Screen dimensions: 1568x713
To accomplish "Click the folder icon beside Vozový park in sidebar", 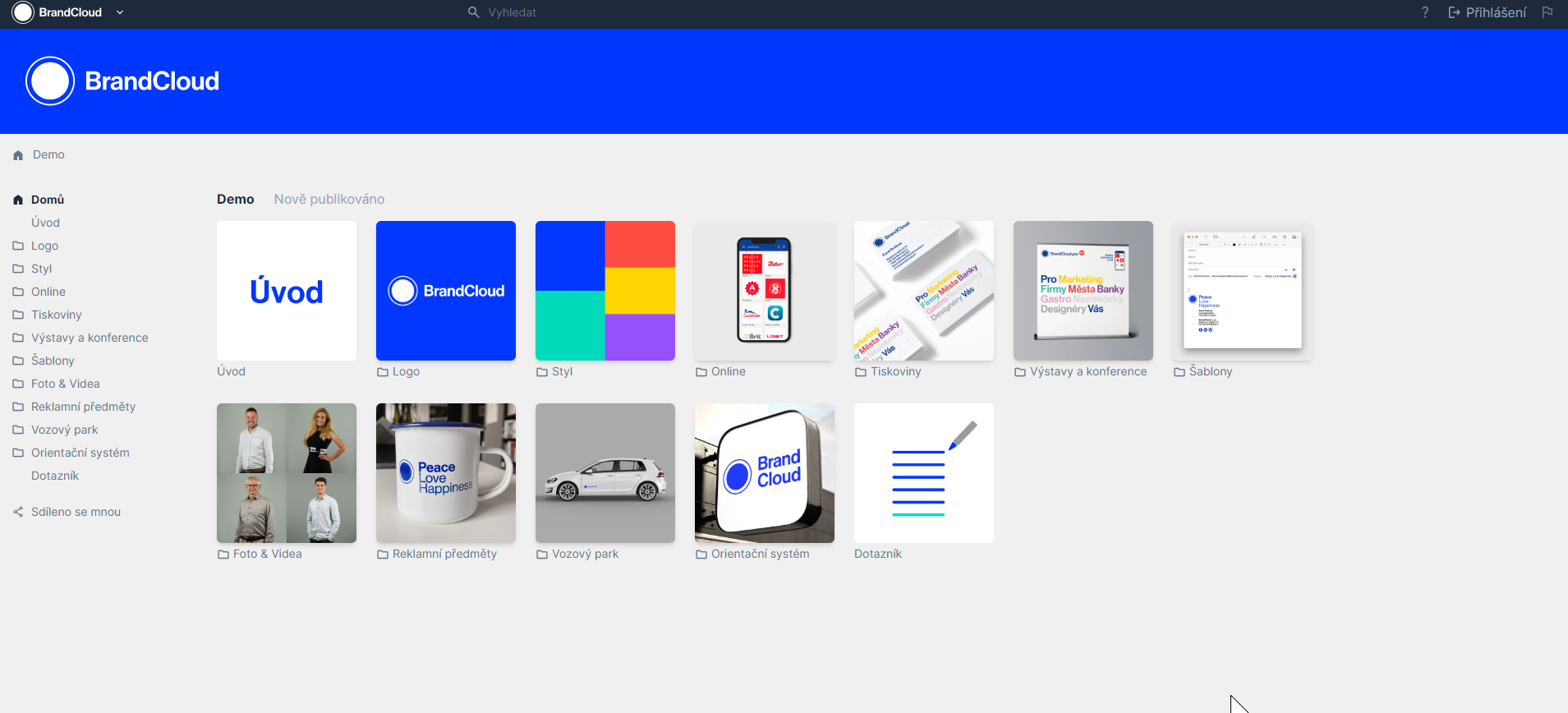I will coord(18,430).
